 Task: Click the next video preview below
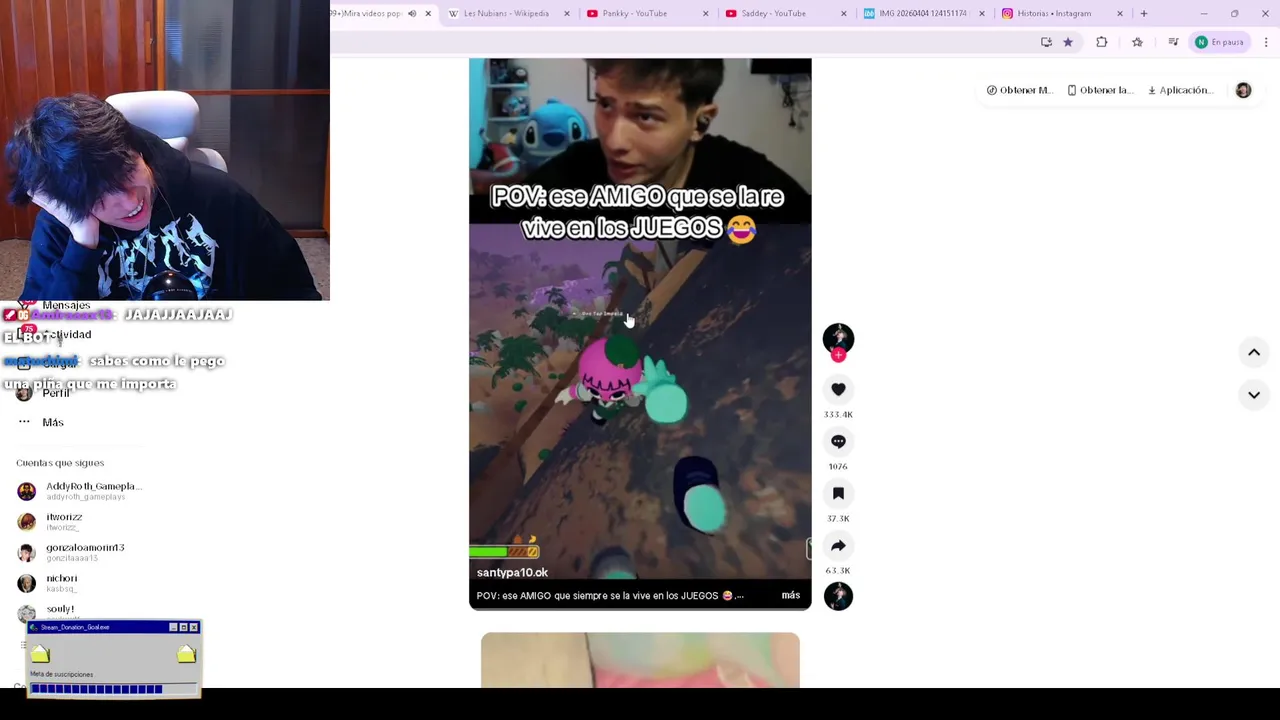pos(640,660)
